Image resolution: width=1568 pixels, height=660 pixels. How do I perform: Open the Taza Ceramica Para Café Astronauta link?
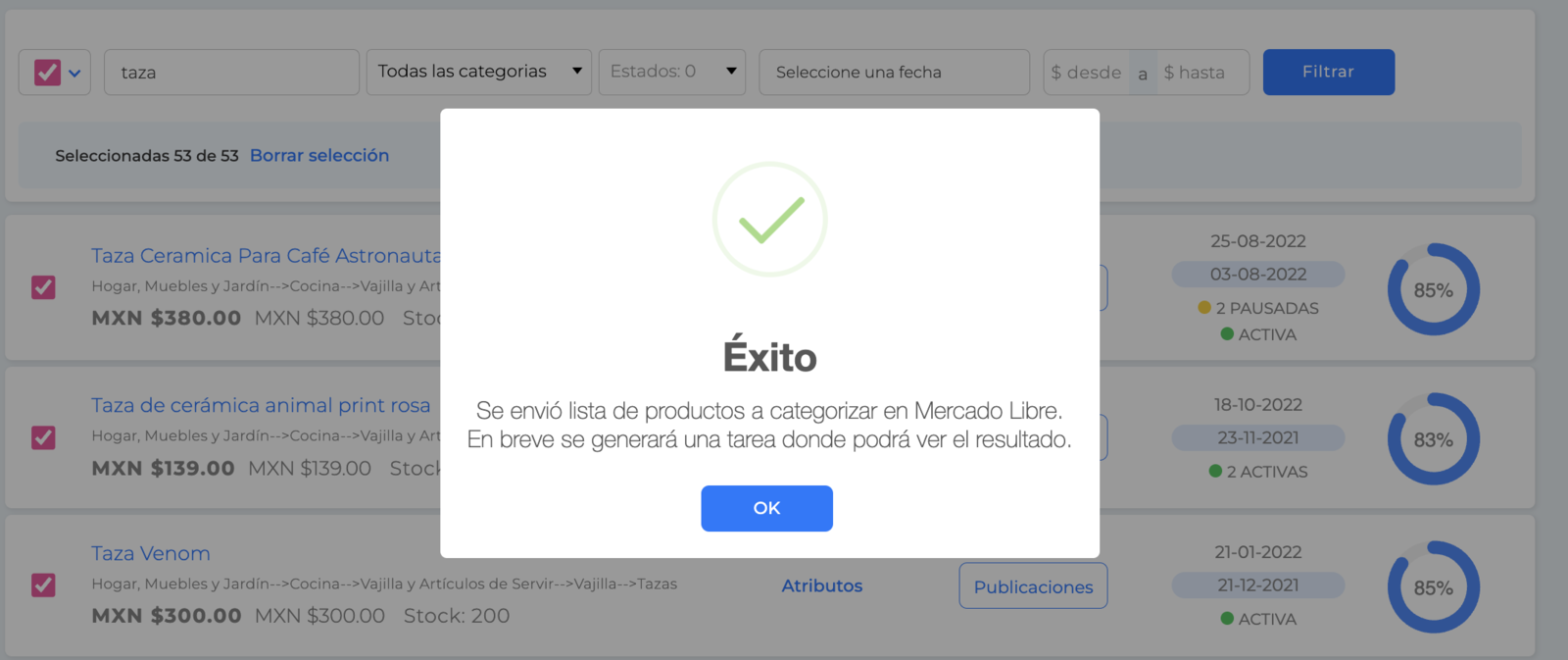point(266,256)
